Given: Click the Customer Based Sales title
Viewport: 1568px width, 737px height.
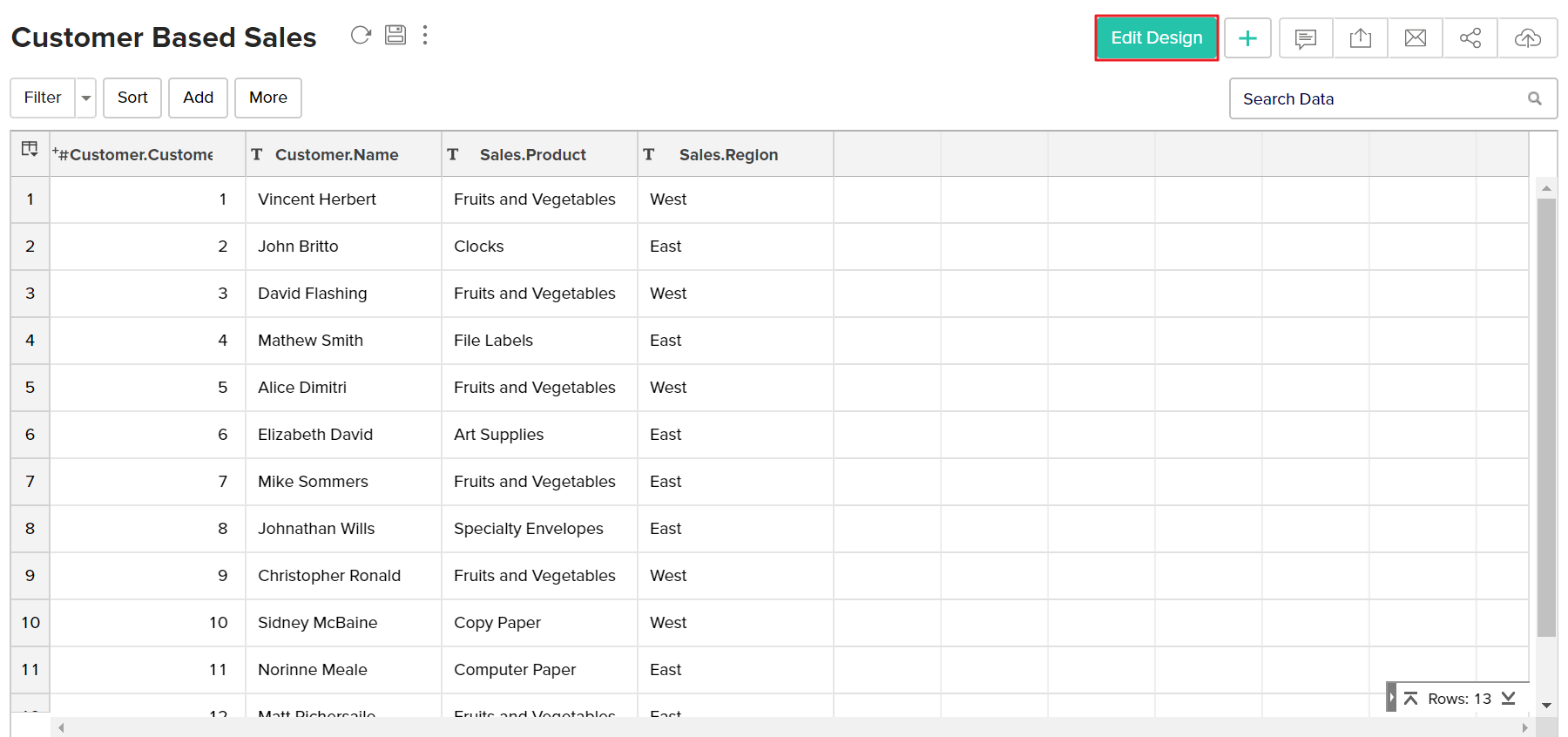Looking at the screenshot, I should [164, 37].
